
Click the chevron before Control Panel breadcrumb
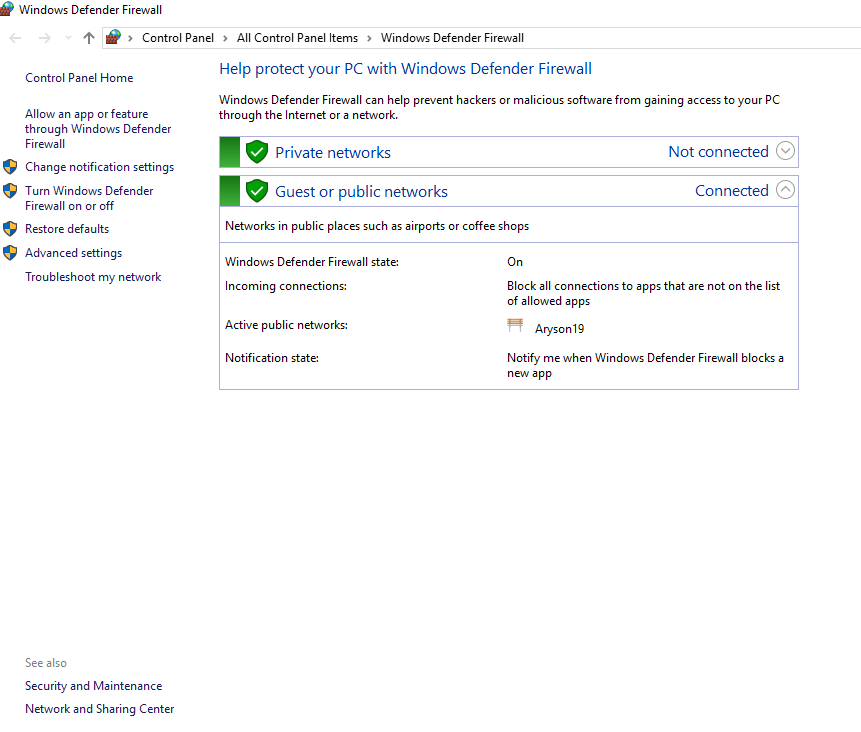click(x=130, y=38)
